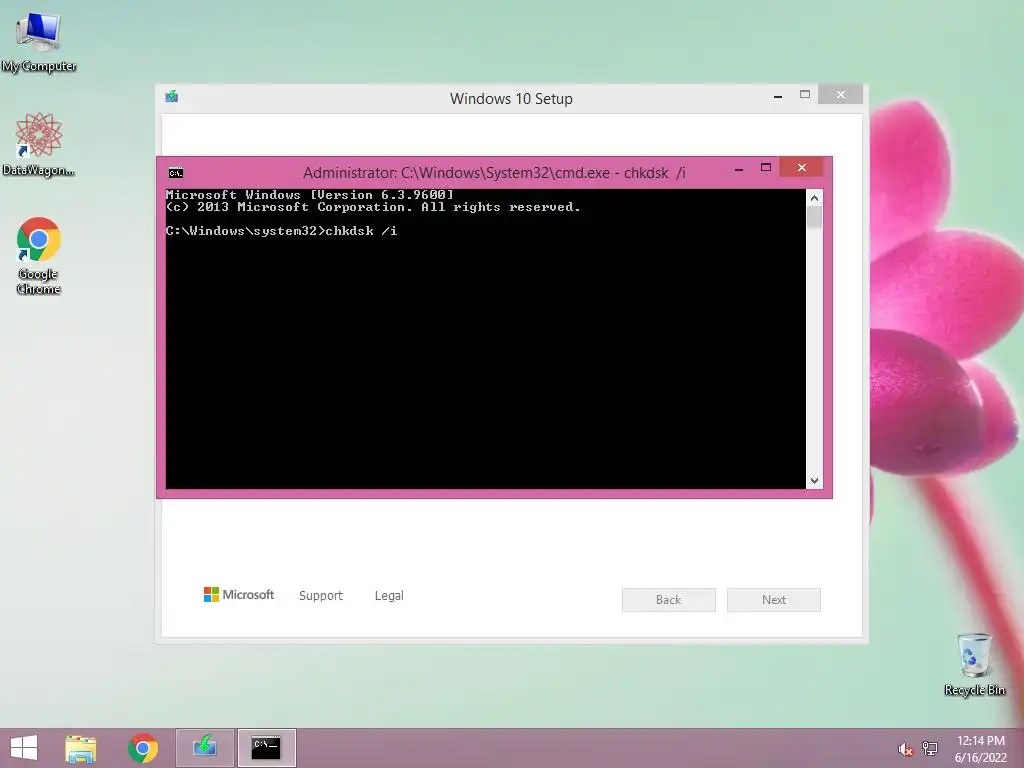This screenshot has width=1024, height=768.
Task: Close the Command Prompt window
Action: click(x=802, y=168)
